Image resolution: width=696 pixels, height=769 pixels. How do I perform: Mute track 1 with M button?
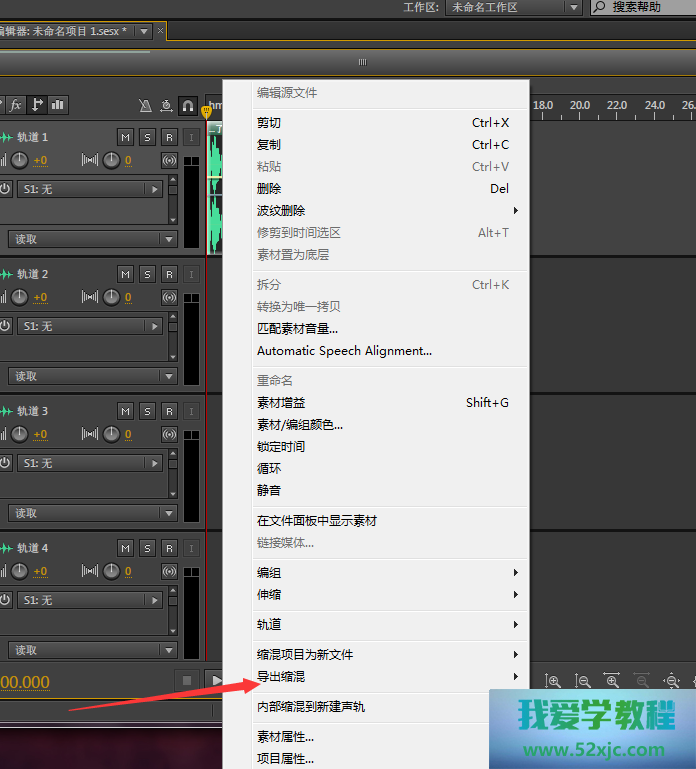click(x=125, y=137)
